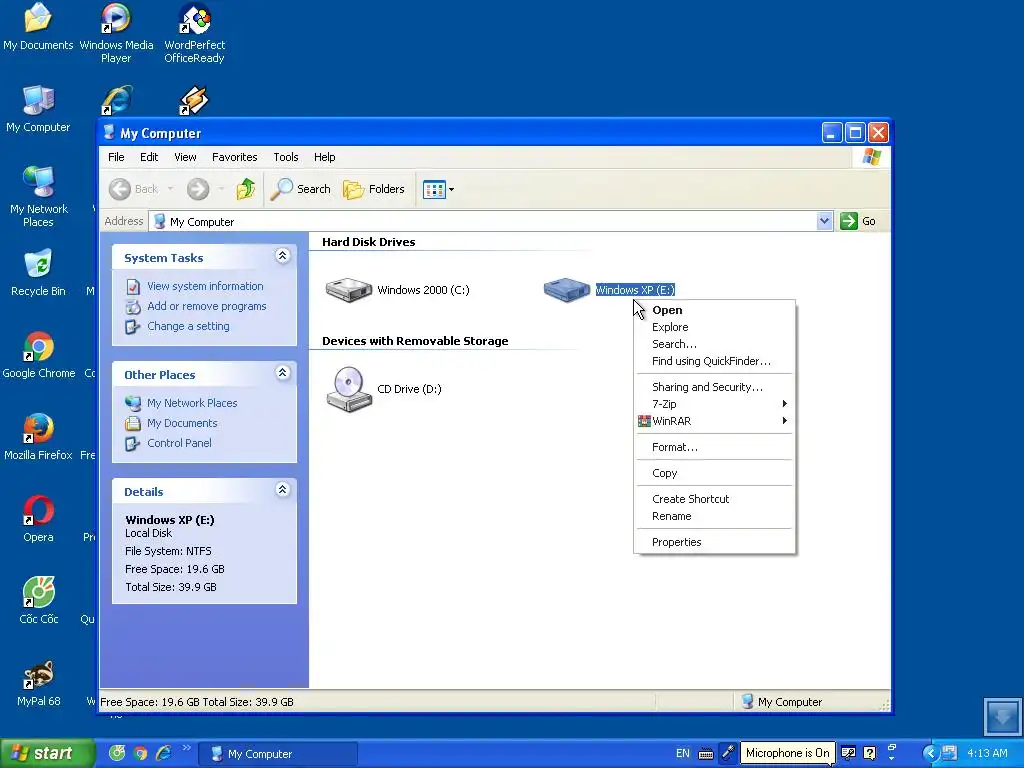Expand the Forward history dropdown arrow
The image size is (1024, 768).
click(x=221, y=189)
